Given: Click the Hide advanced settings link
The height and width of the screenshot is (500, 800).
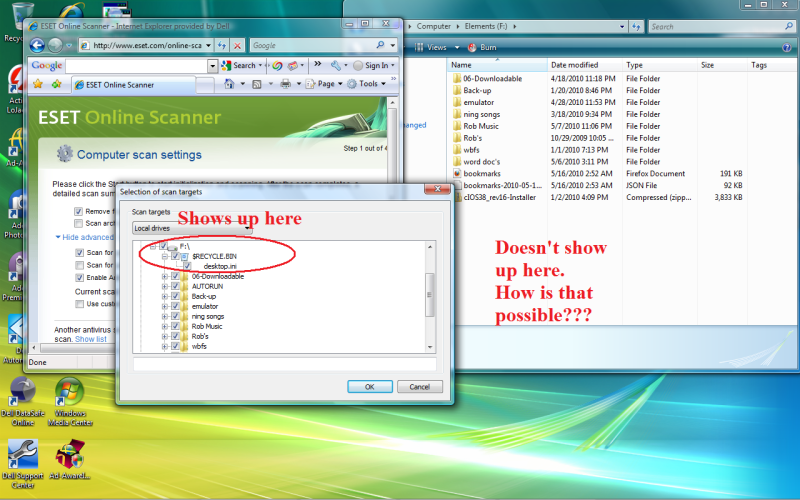Looking at the screenshot, I should click(85, 237).
